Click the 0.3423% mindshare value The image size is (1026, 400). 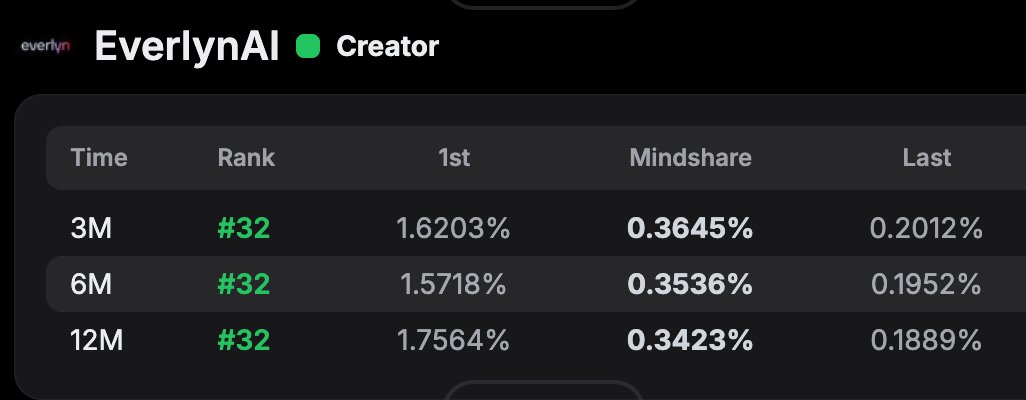pos(690,340)
